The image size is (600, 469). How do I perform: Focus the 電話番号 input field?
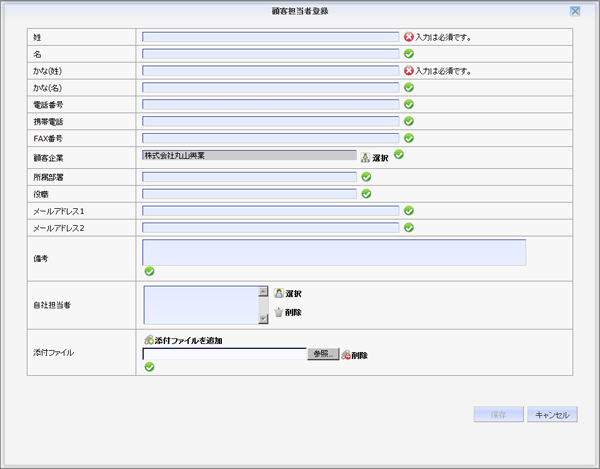pyautogui.click(x=271, y=104)
